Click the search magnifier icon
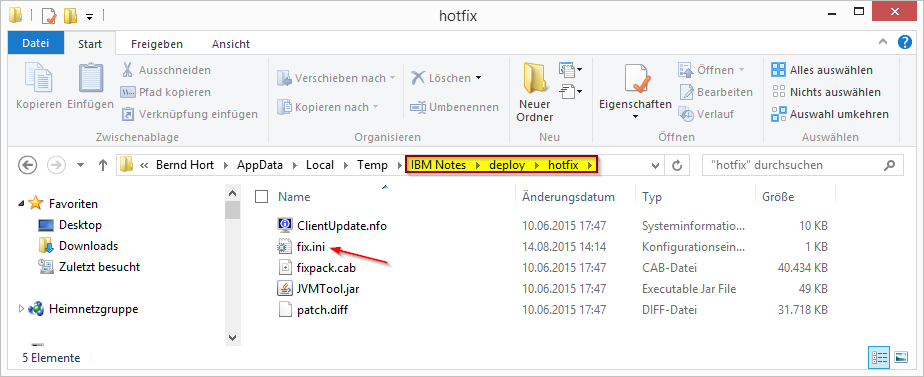The width and height of the screenshot is (924, 377). (891, 165)
